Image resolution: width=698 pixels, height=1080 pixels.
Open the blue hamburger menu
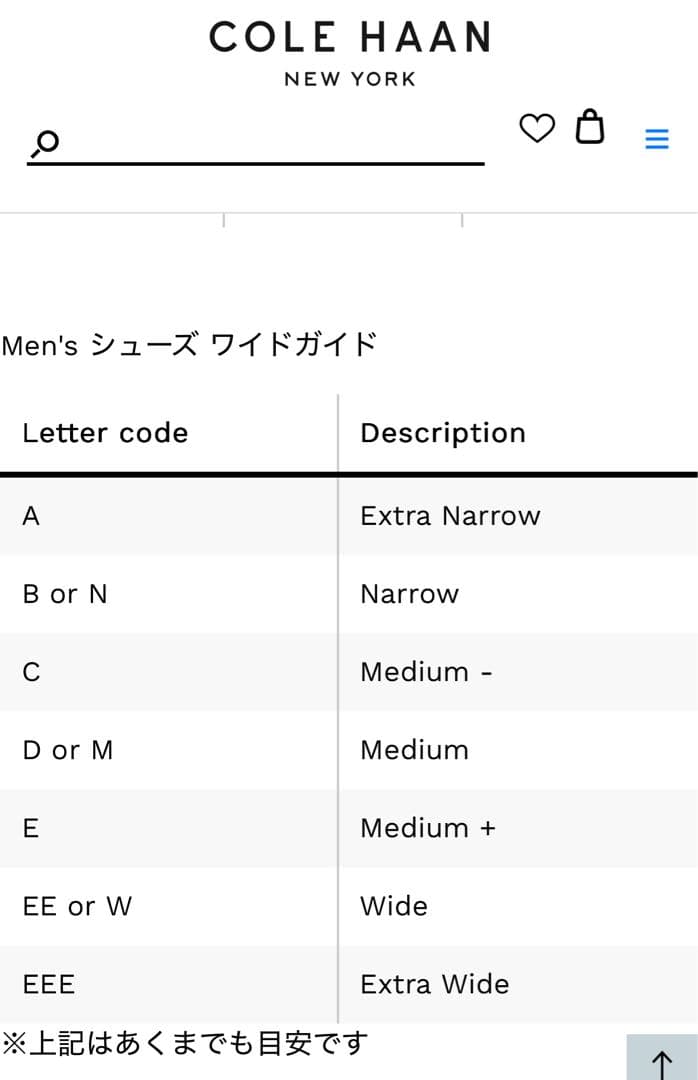657,139
